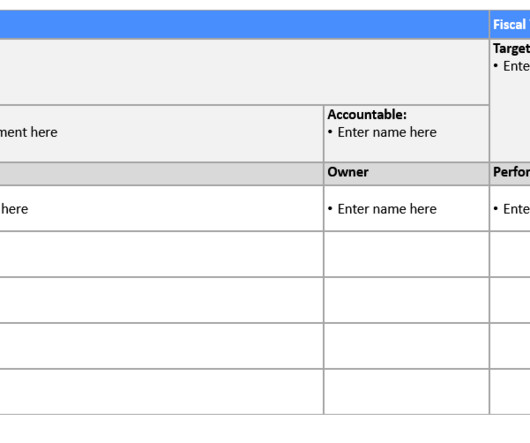Select the large empty gray cell below blue header

click(244, 72)
